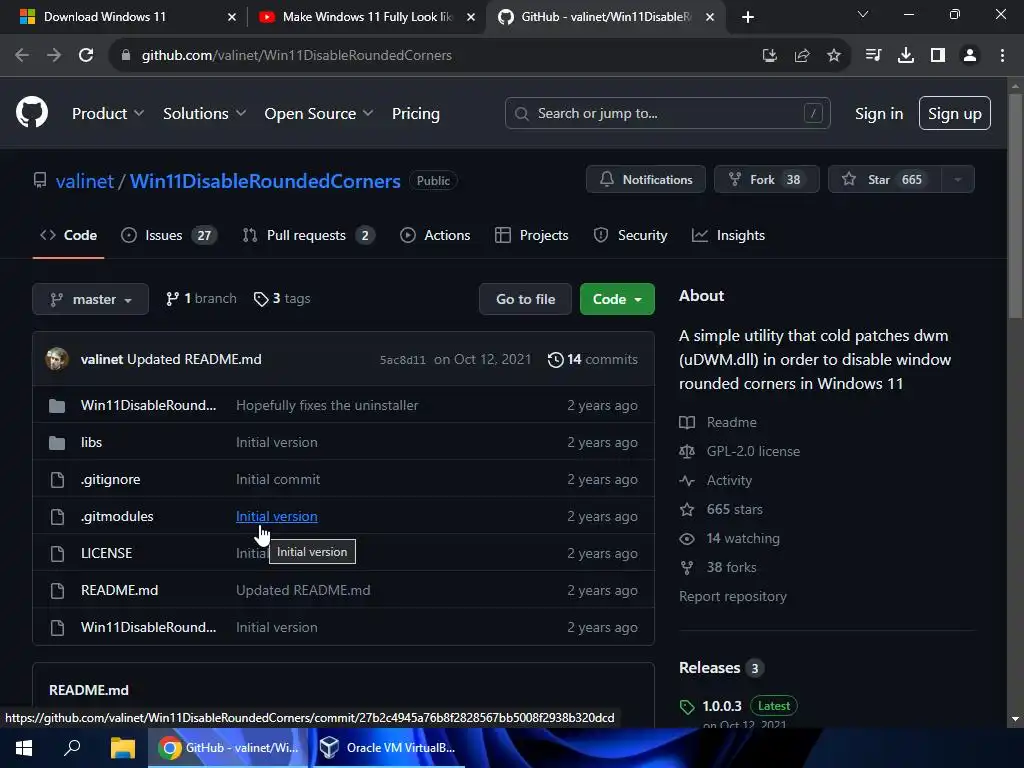Open Windows Start button on taskbar
Screen dimensions: 1024x768
tap(24, 748)
